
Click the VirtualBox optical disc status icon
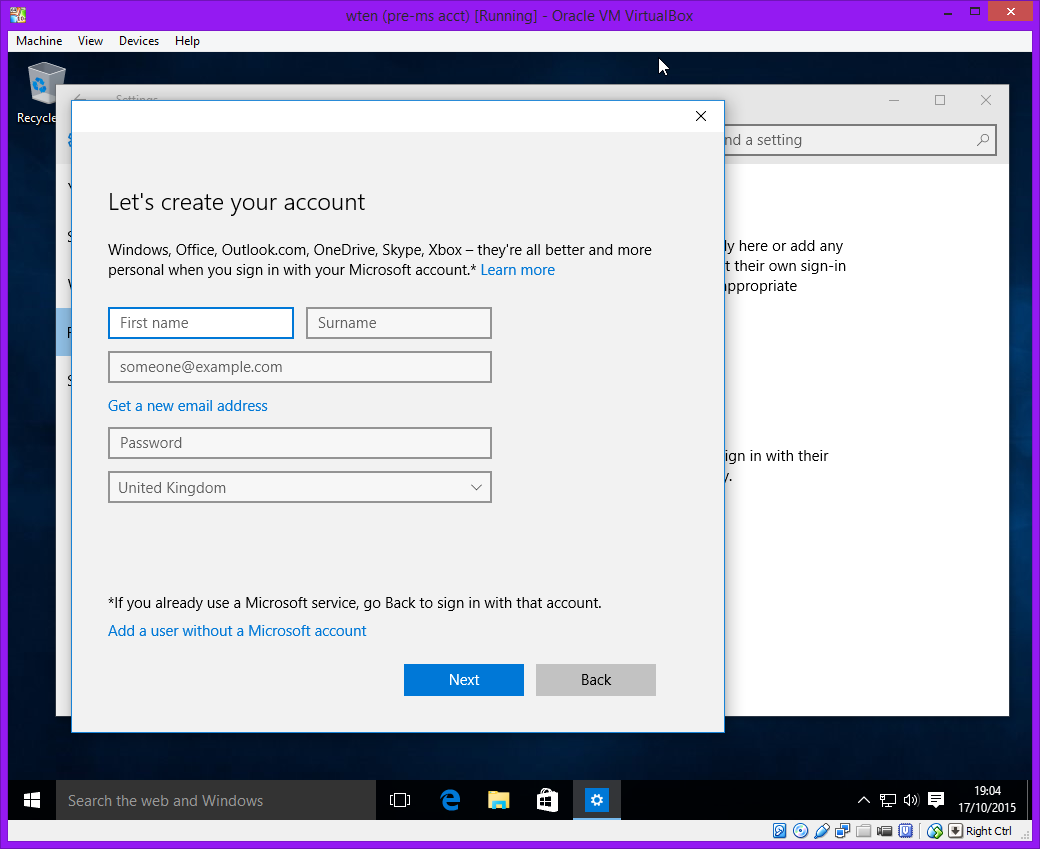(x=801, y=831)
